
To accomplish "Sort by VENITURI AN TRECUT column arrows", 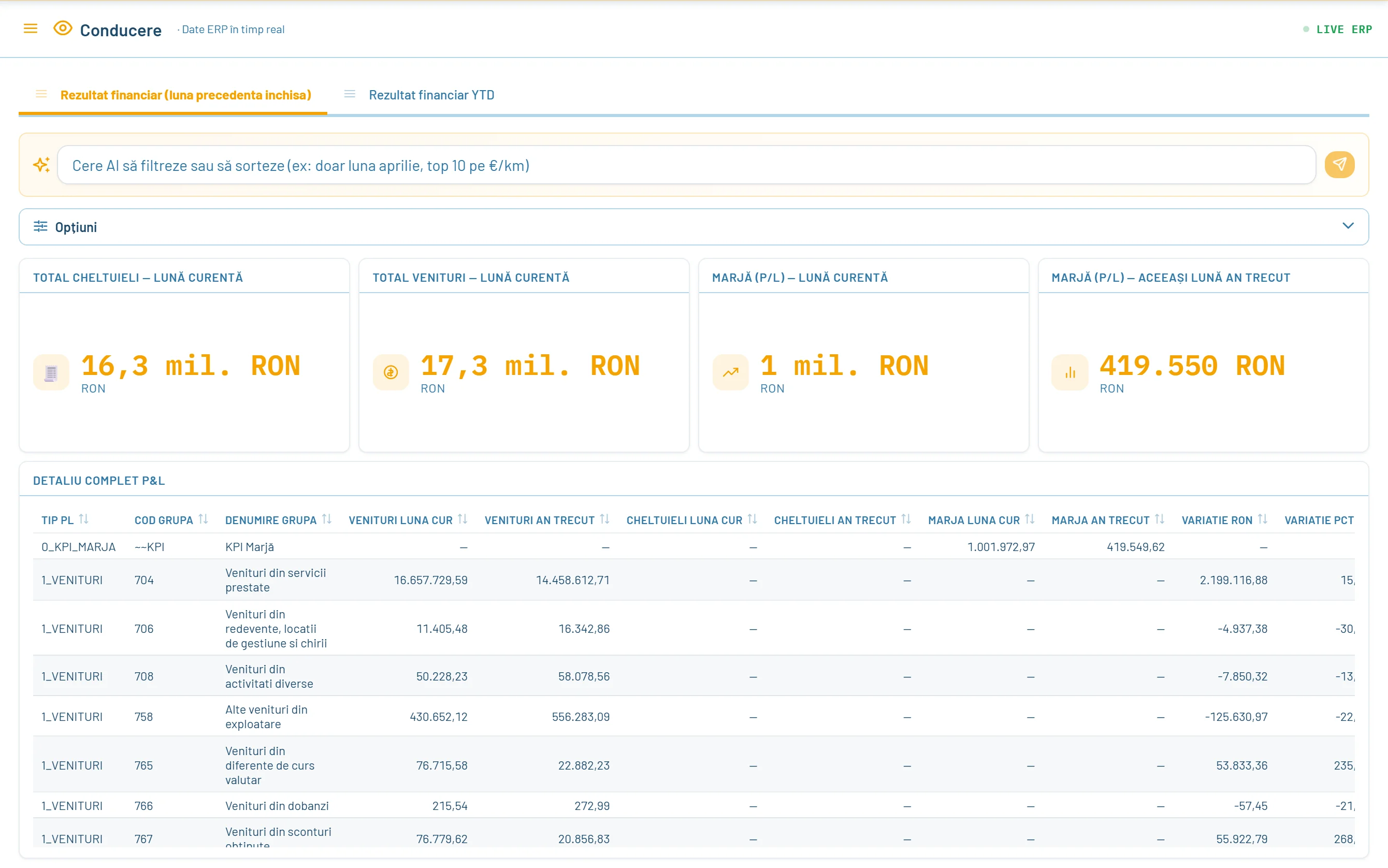I will 604,519.
